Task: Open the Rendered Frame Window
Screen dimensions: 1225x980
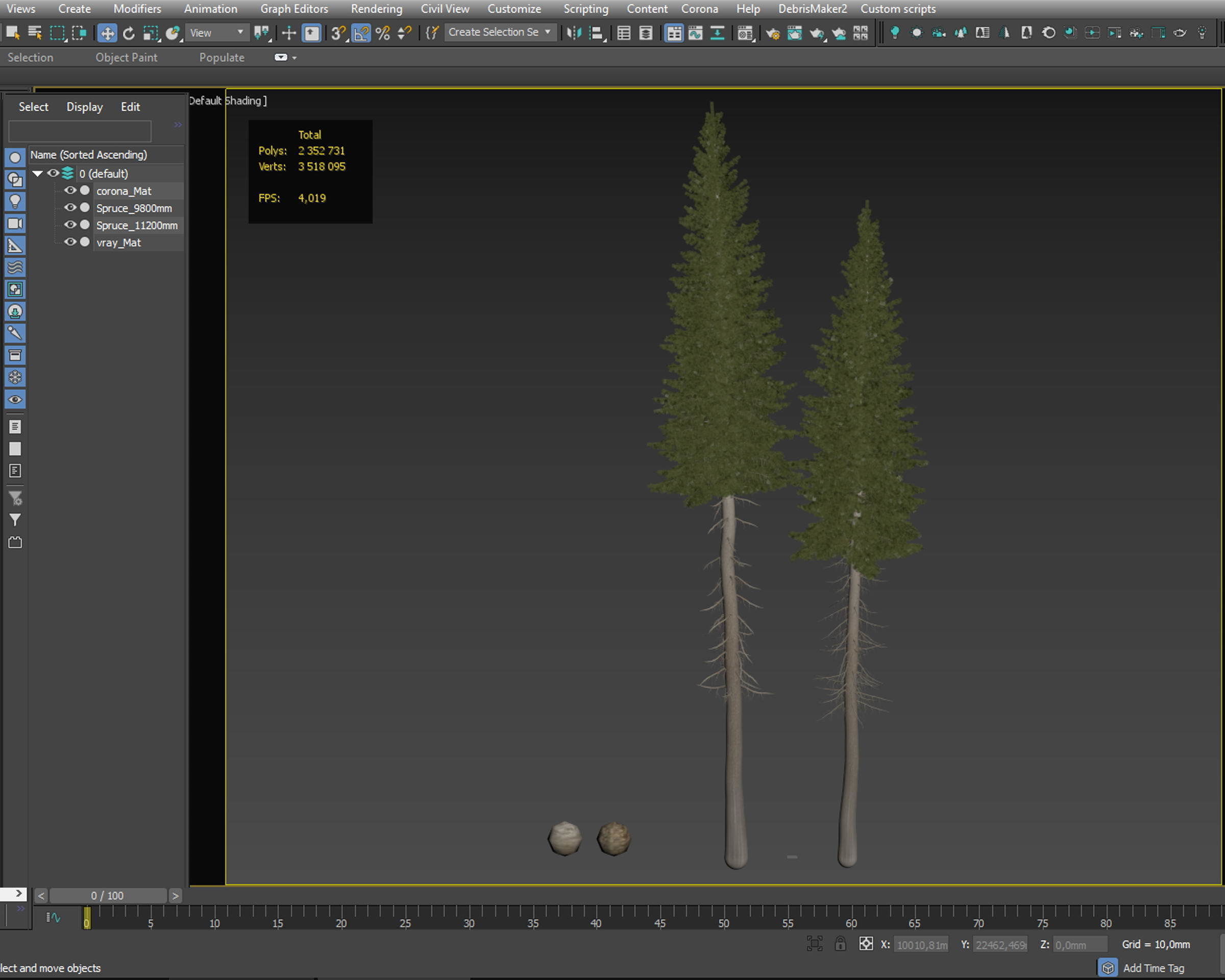Action: [794, 33]
